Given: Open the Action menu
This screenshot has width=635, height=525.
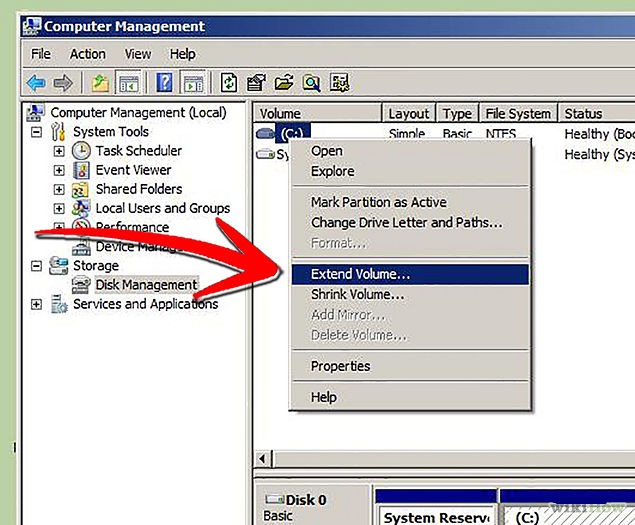Looking at the screenshot, I should point(87,54).
